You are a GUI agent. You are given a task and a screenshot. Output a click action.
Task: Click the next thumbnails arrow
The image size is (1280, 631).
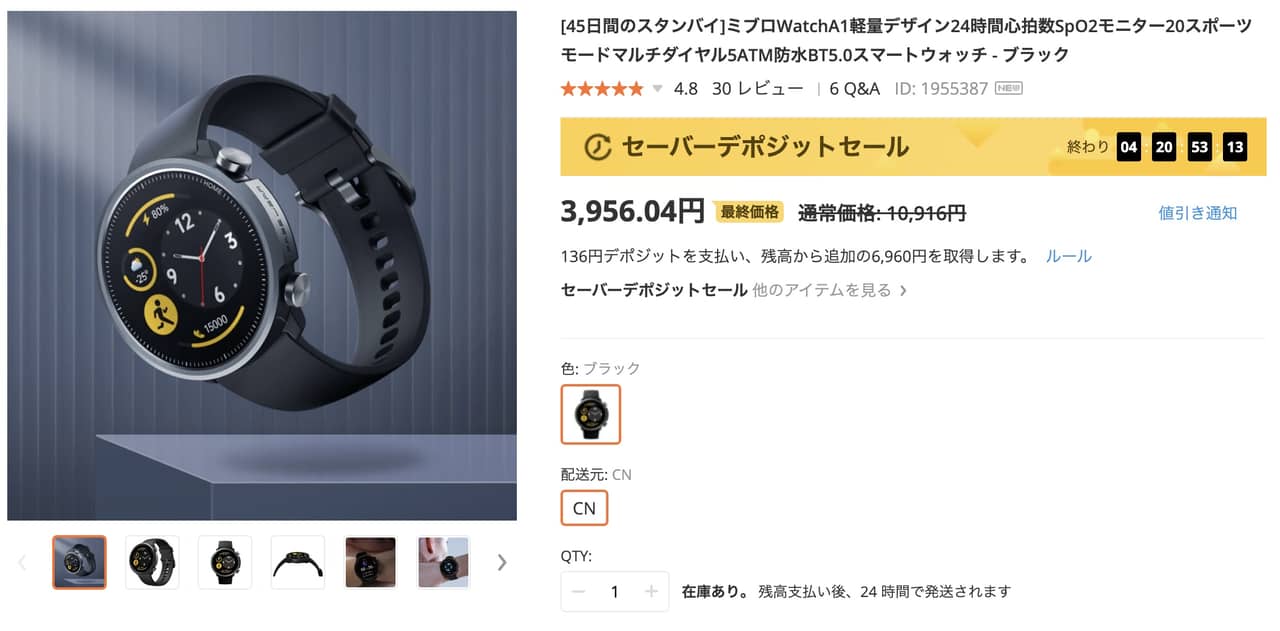click(x=502, y=562)
